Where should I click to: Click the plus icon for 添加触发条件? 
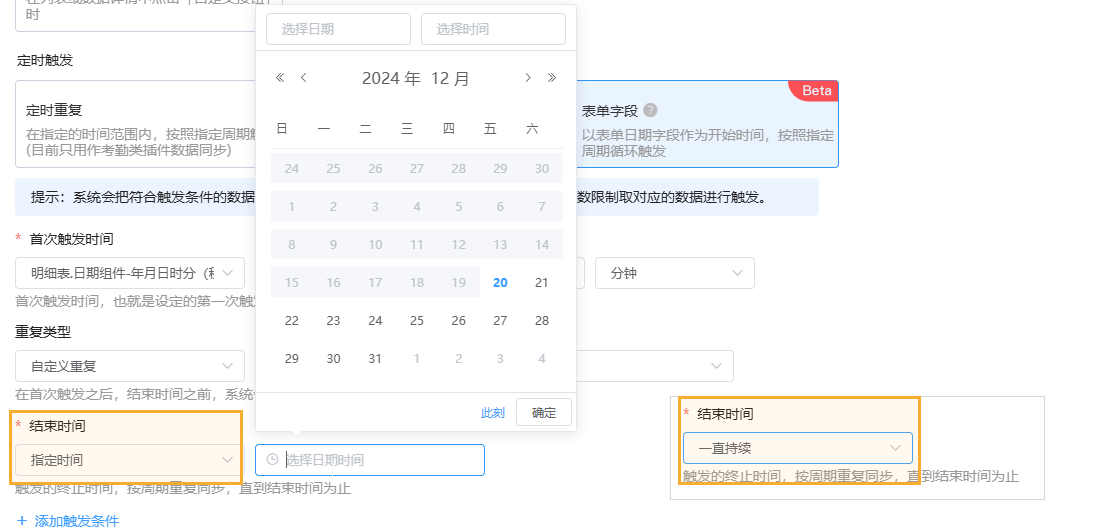click(22, 521)
